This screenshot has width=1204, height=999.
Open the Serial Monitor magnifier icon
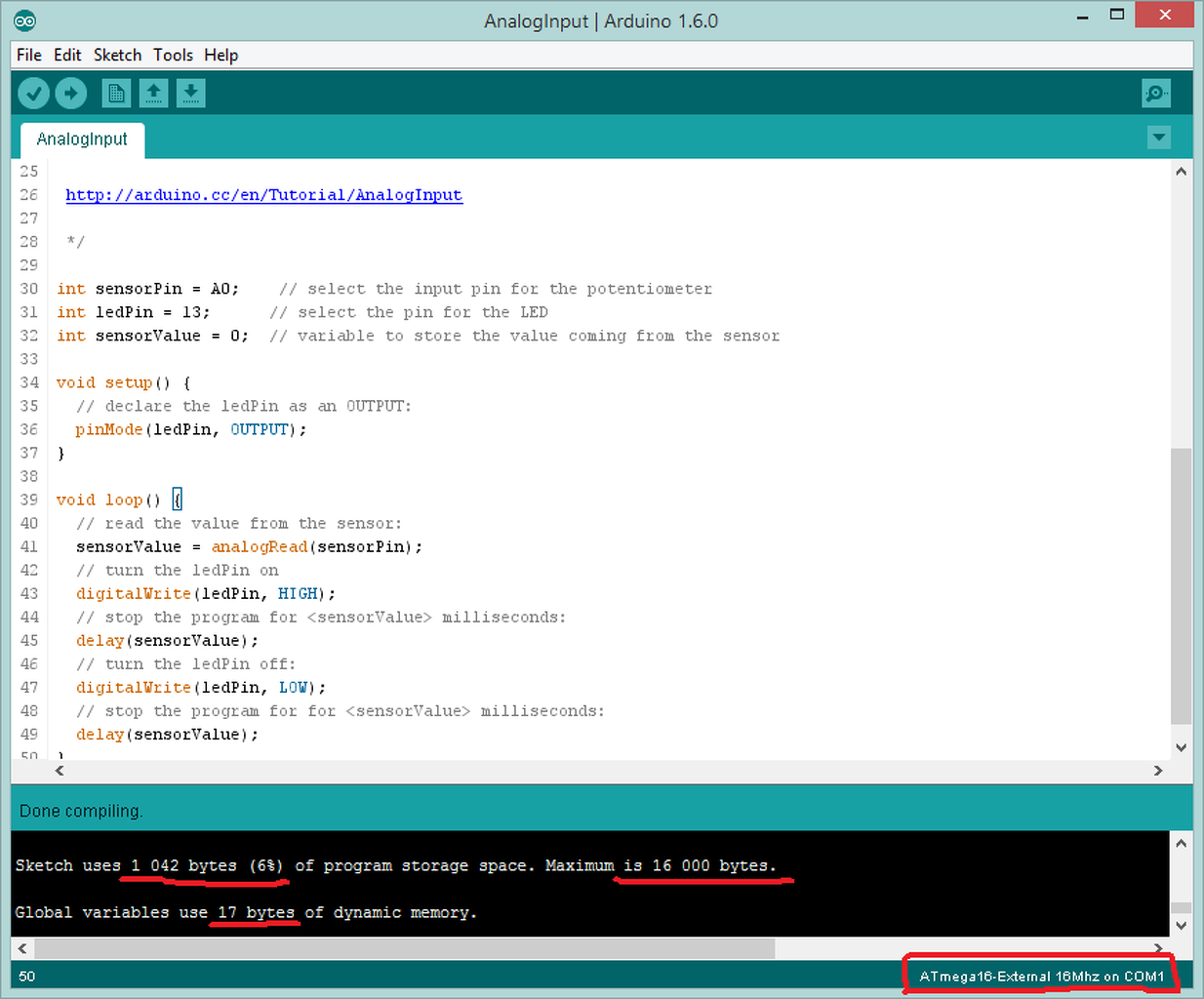click(1156, 94)
